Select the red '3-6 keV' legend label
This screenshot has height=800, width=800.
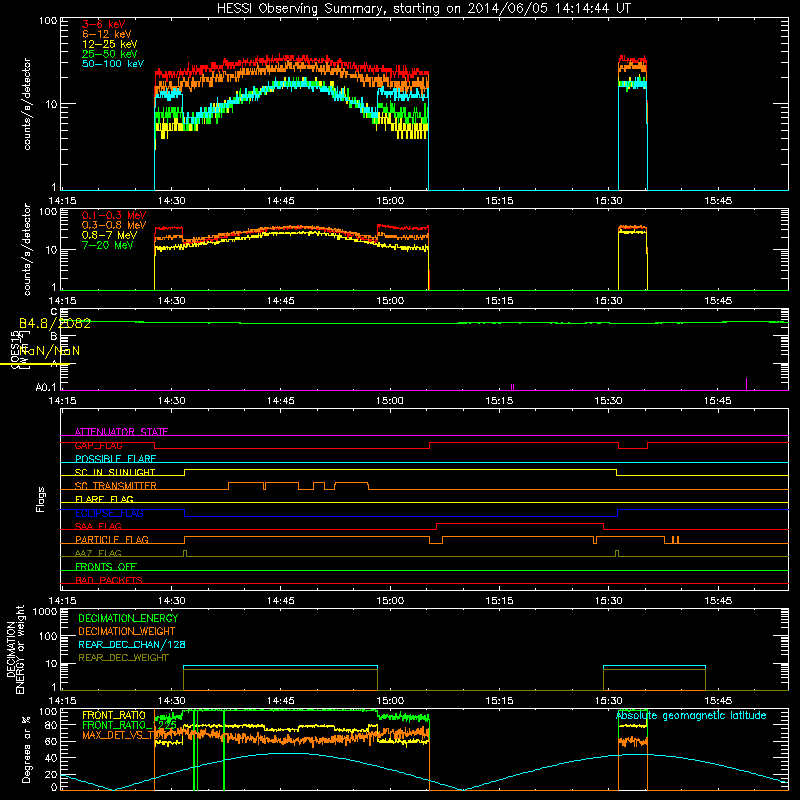103,24
